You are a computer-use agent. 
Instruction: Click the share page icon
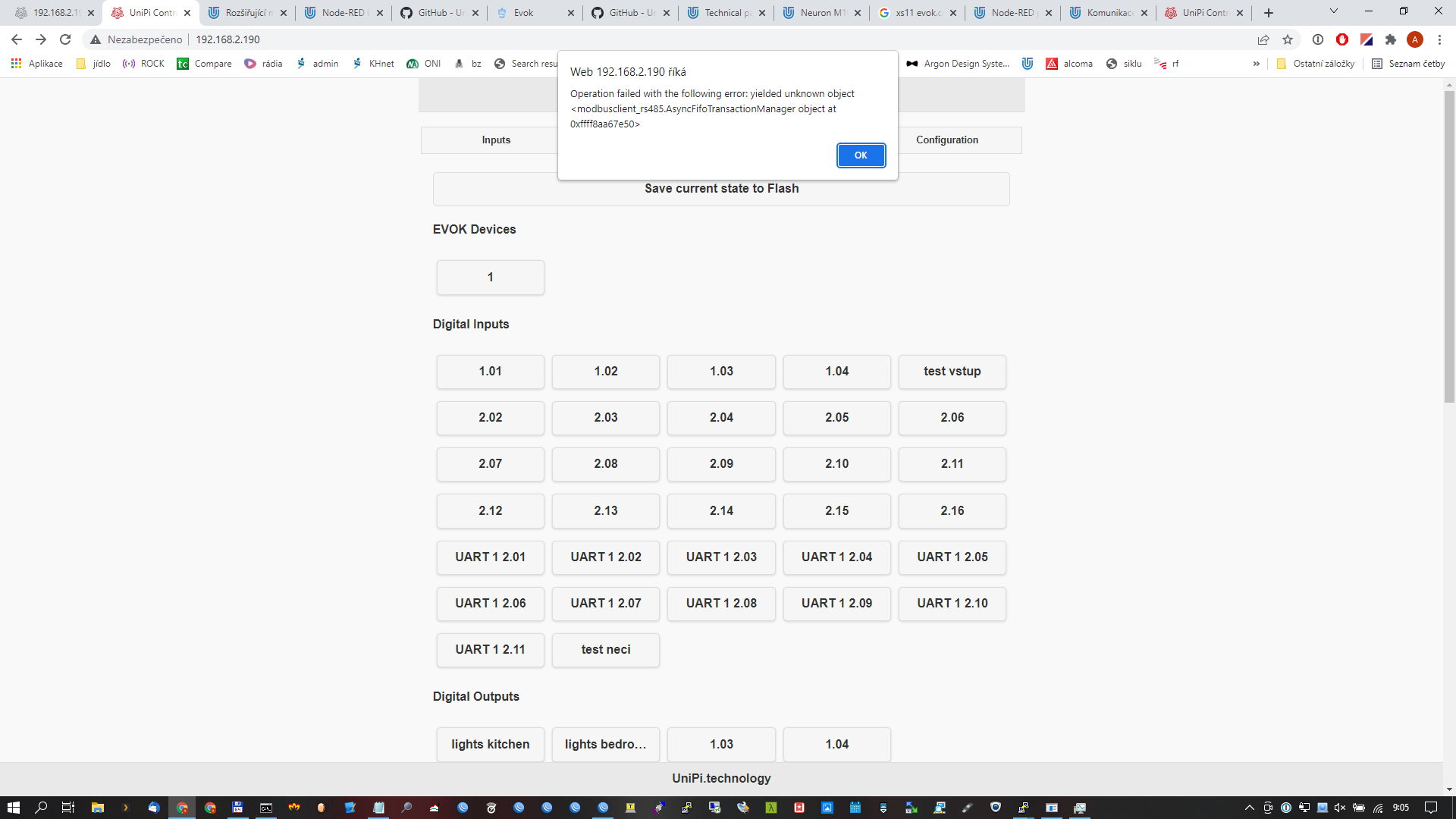click(x=1263, y=39)
